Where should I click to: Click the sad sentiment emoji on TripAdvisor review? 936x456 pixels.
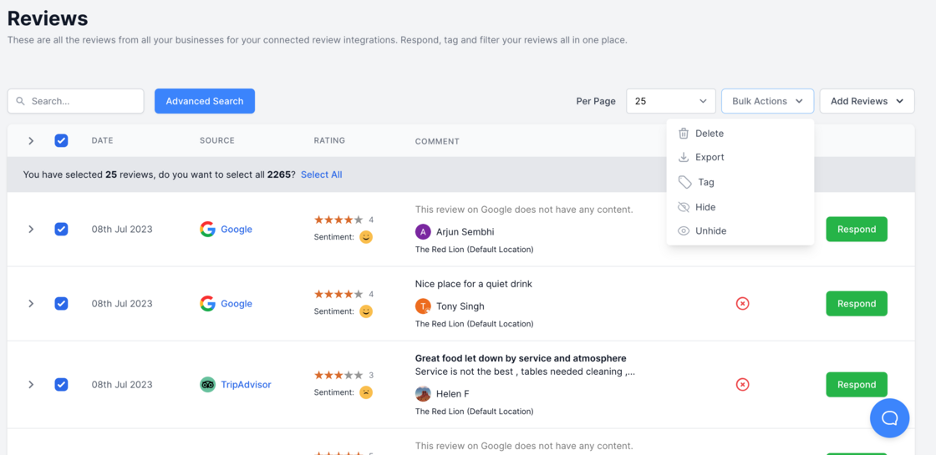pos(366,392)
